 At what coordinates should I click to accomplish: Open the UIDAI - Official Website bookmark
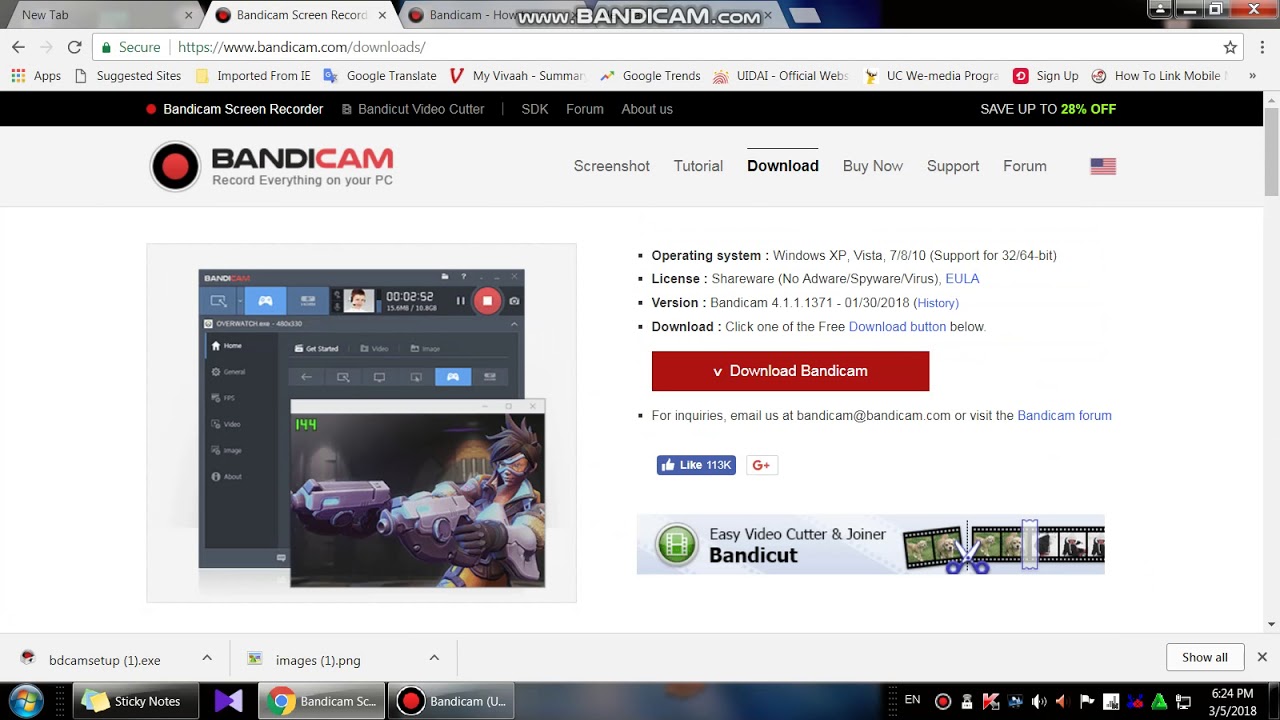pyautogui.click(x=781, y=76)
